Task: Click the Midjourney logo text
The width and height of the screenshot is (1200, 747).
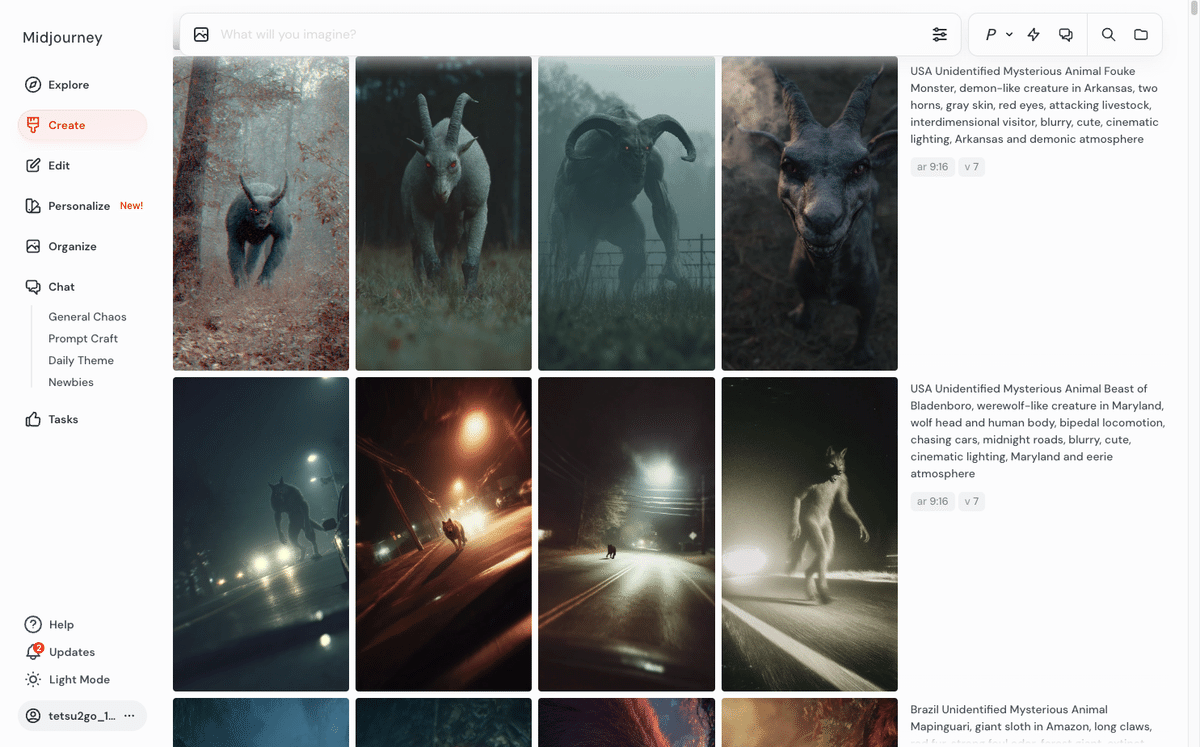Action: [62, 38]
